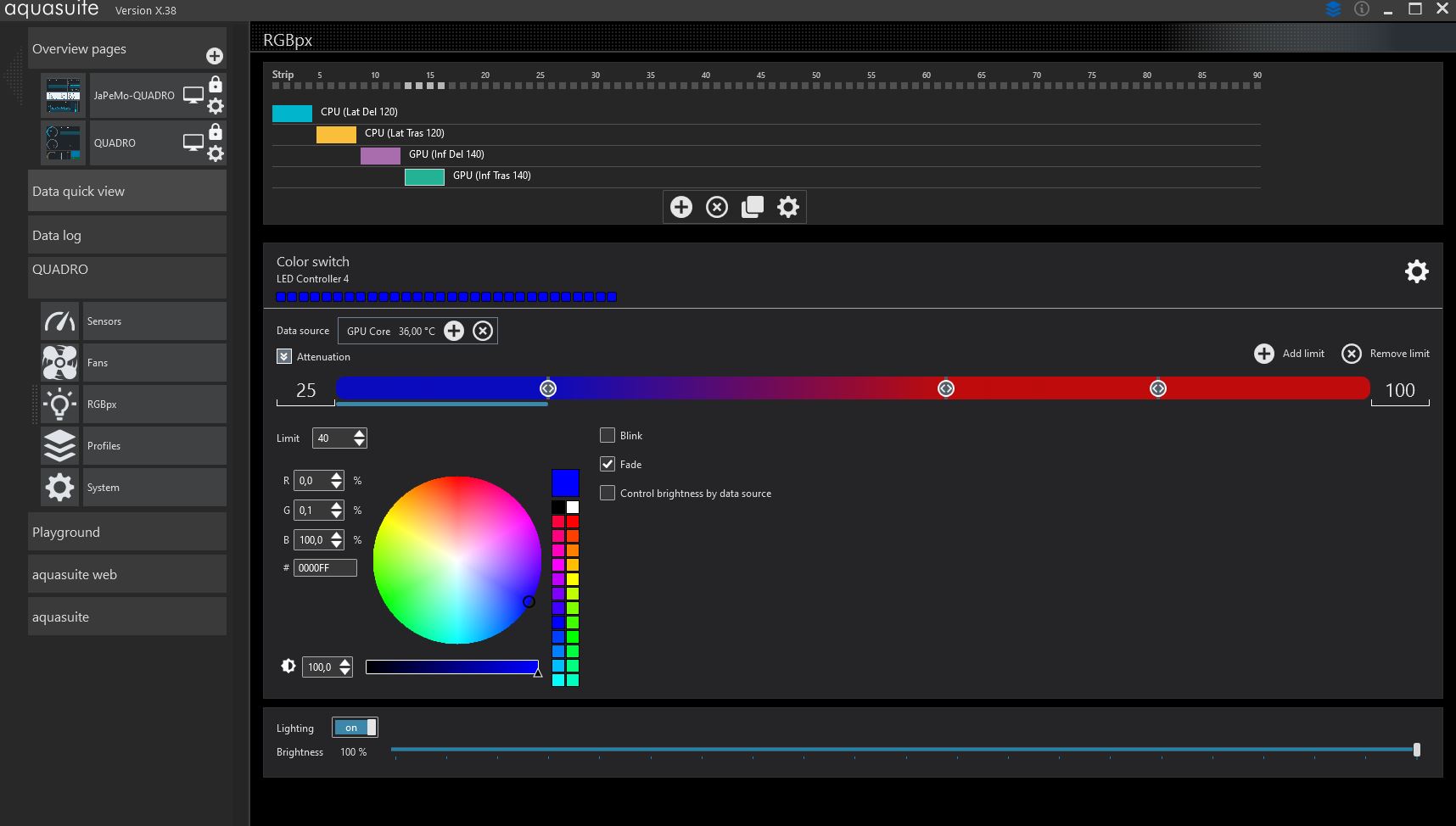
Task: Duplicate the selected strip effect
Action: [753, 207]
